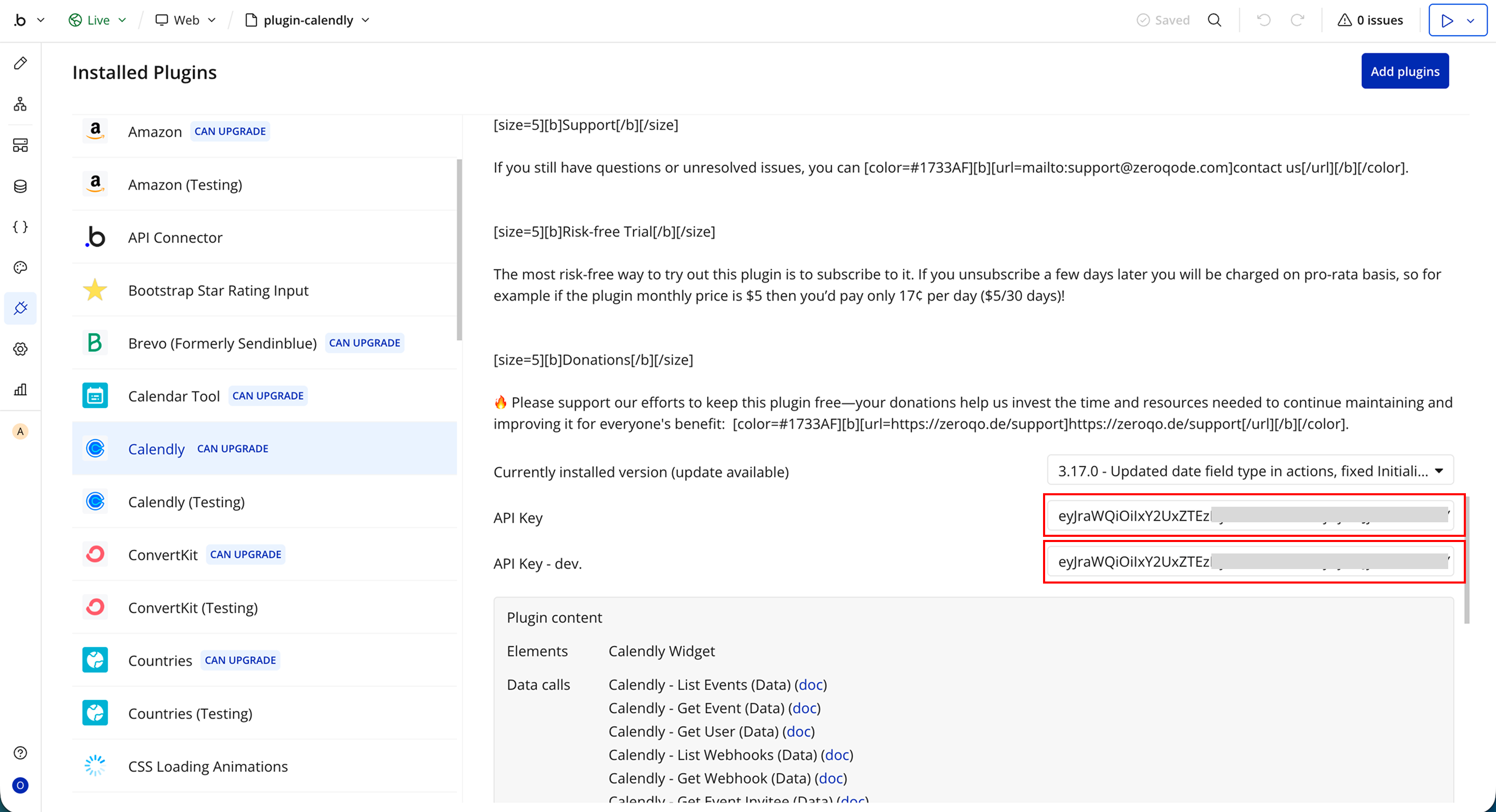
Task: Click the Add plugins button
Action: [x=1404, y=72]
